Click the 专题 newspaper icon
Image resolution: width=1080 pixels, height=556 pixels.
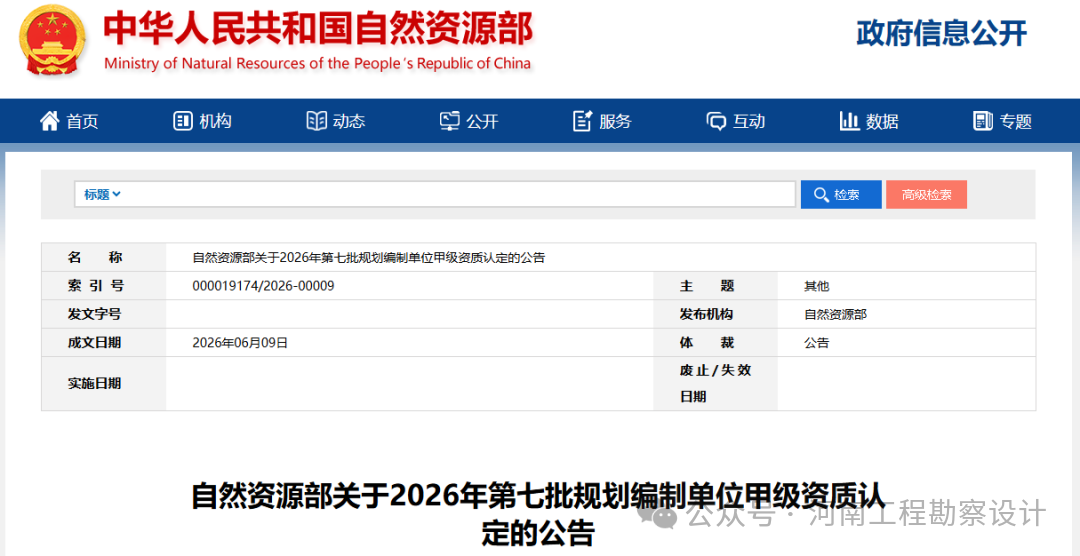[983, 121]
